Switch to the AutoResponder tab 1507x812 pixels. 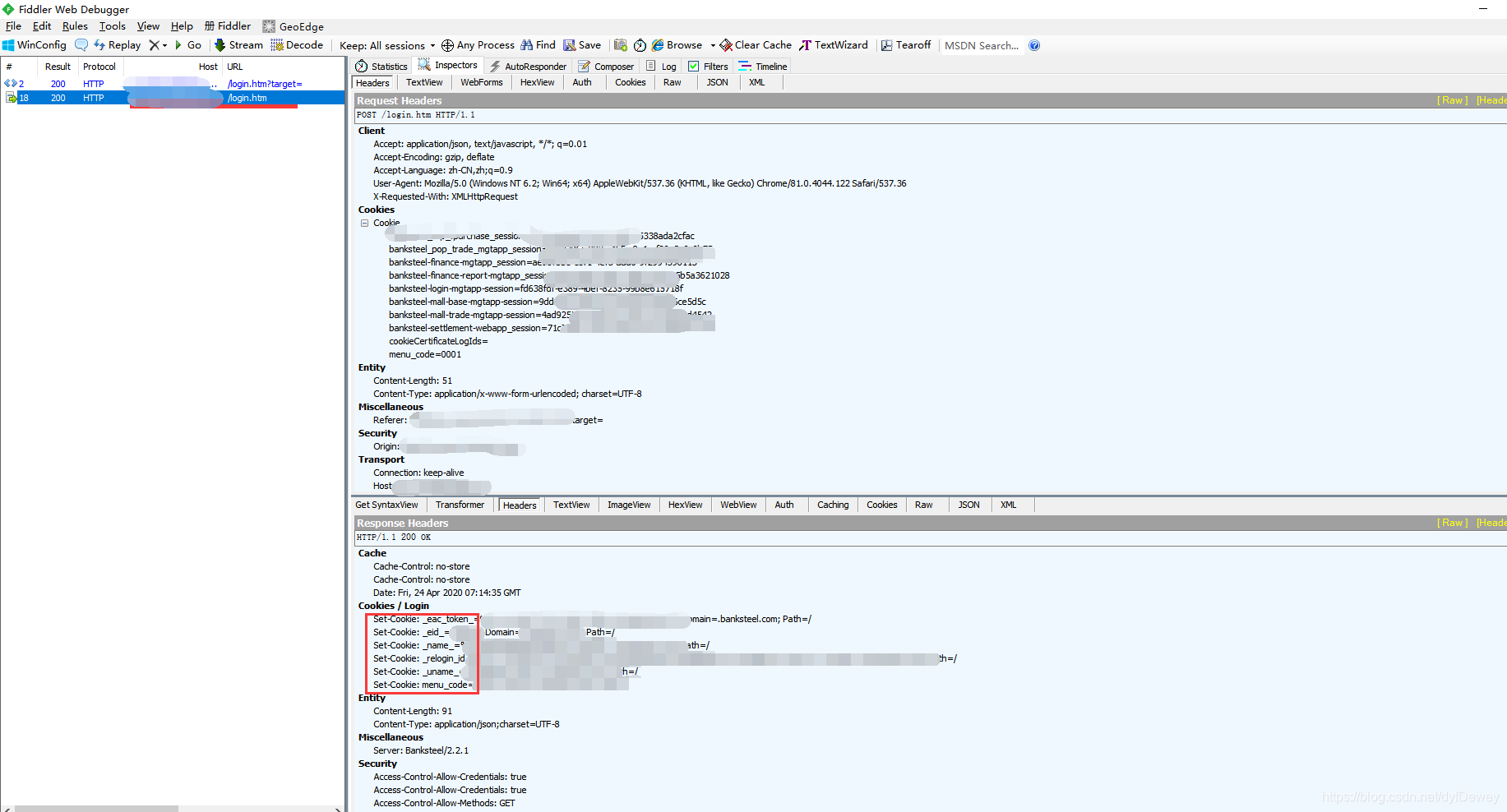[528, 67]
